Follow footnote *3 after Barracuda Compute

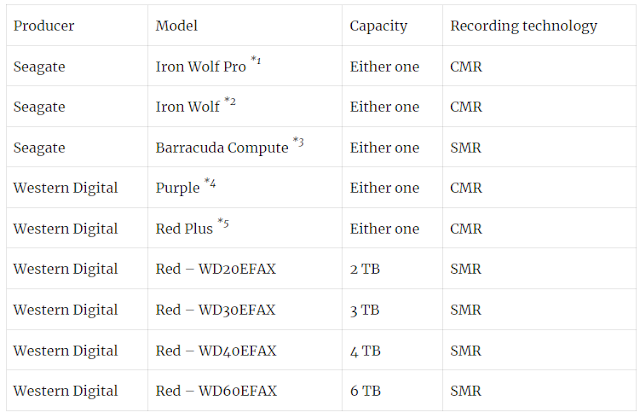pos(298,142)
